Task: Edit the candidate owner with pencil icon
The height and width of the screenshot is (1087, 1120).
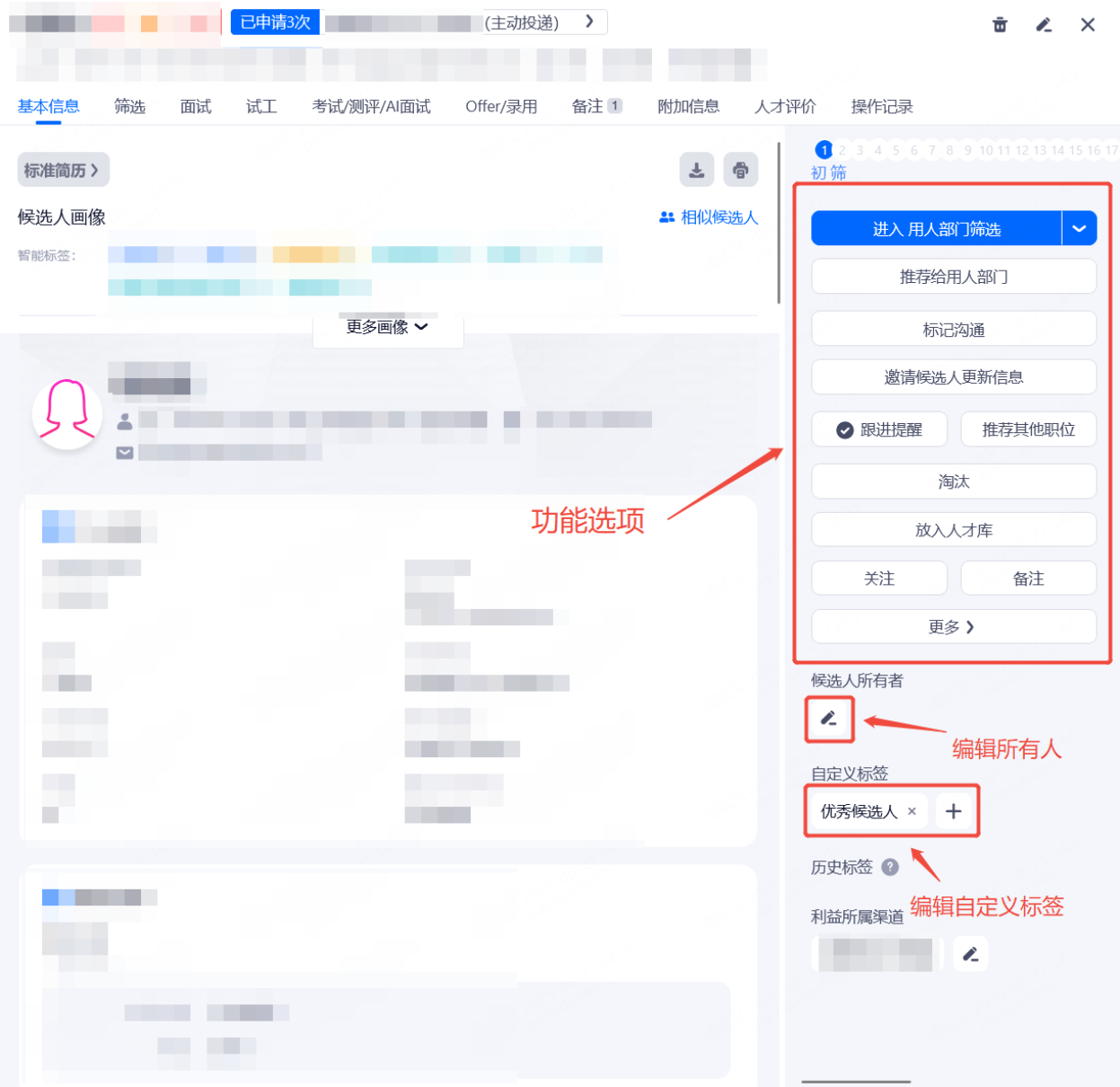Action: tap(829, 719)
